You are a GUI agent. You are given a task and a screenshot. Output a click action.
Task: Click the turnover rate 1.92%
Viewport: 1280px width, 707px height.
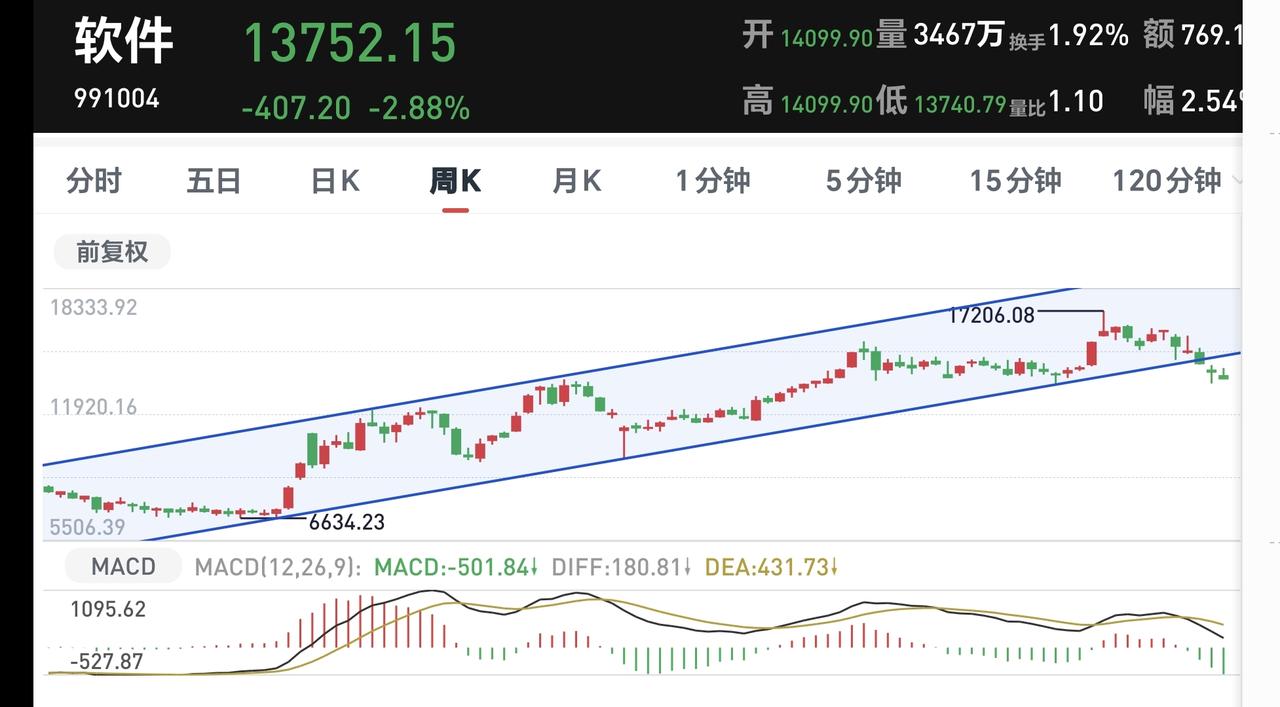point(1089,35)
